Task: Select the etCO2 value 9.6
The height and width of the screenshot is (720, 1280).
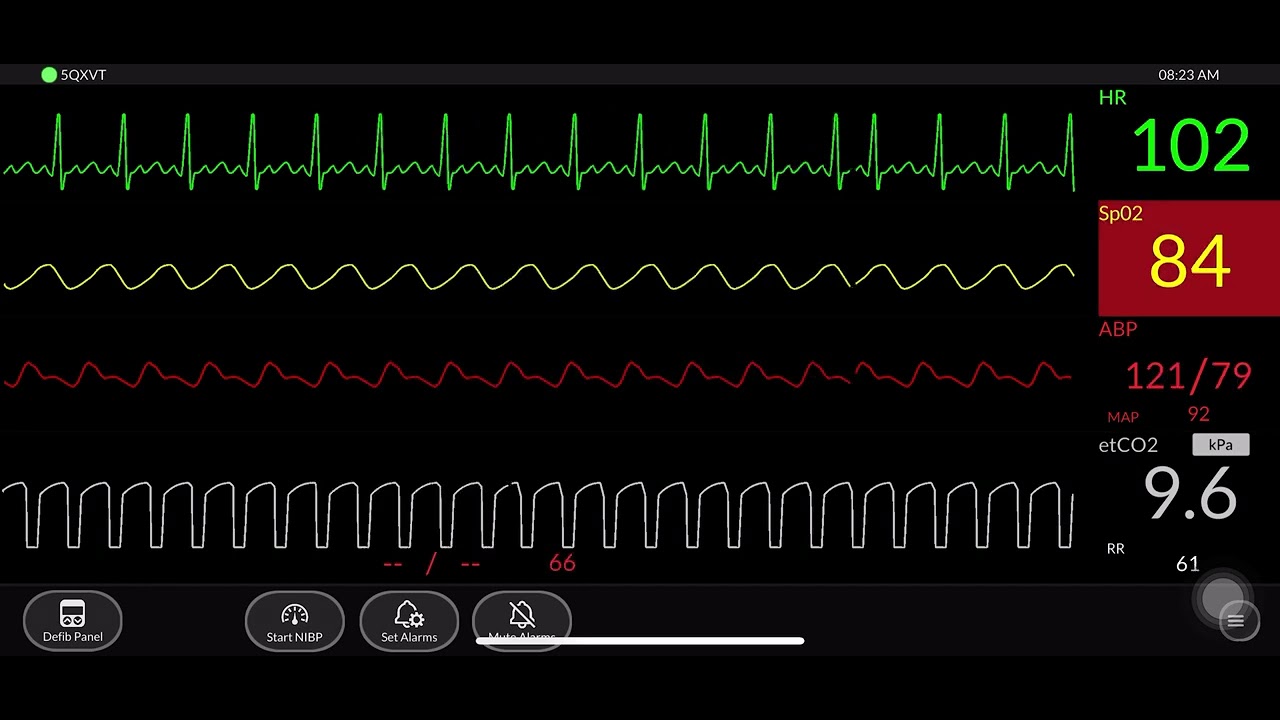Action: tap(1190, 494)
